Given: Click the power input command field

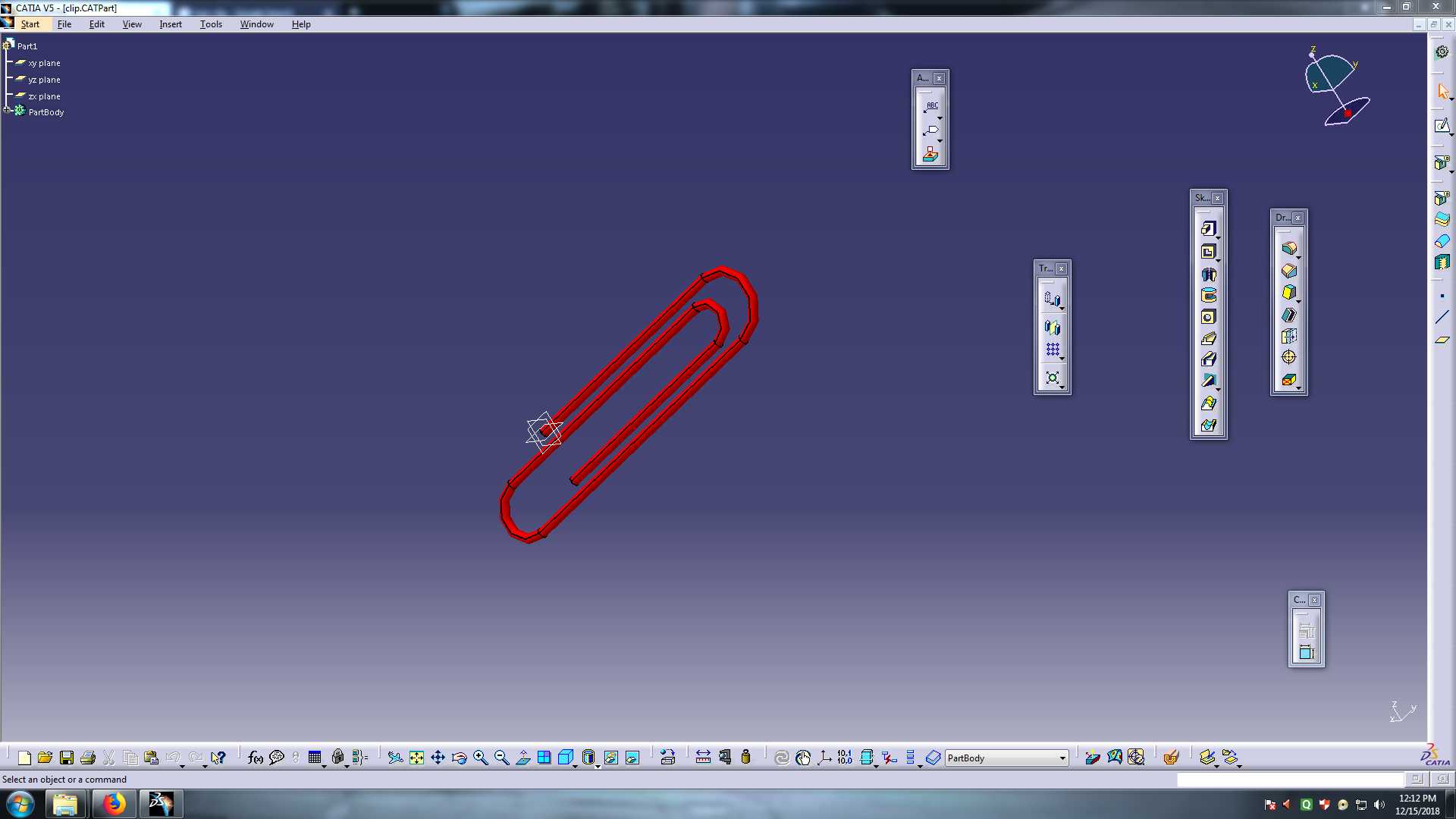Looking at the screenshot, I should (1291, 779).
